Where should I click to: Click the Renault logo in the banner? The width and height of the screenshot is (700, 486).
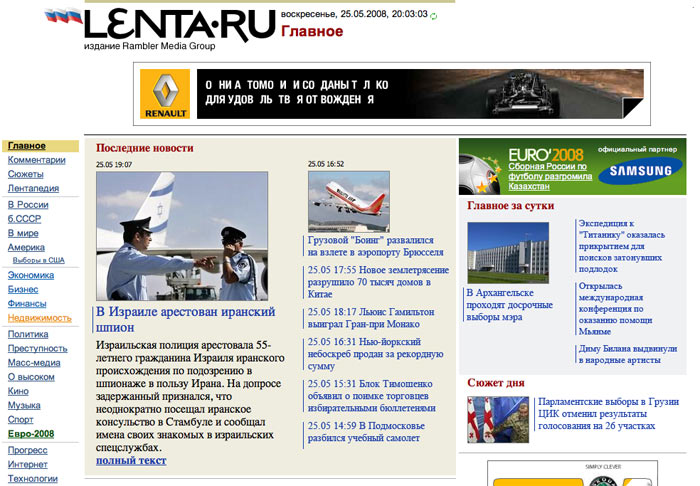tap(164, 93)
